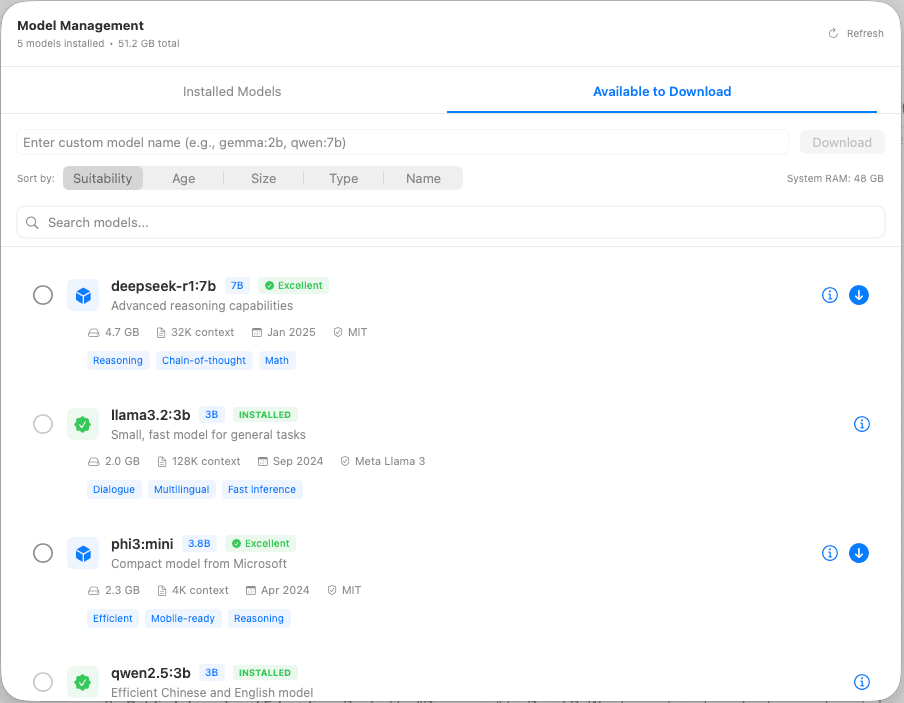Click the Mobile-ready tag

pyautogui.click(x=183, y=618)
